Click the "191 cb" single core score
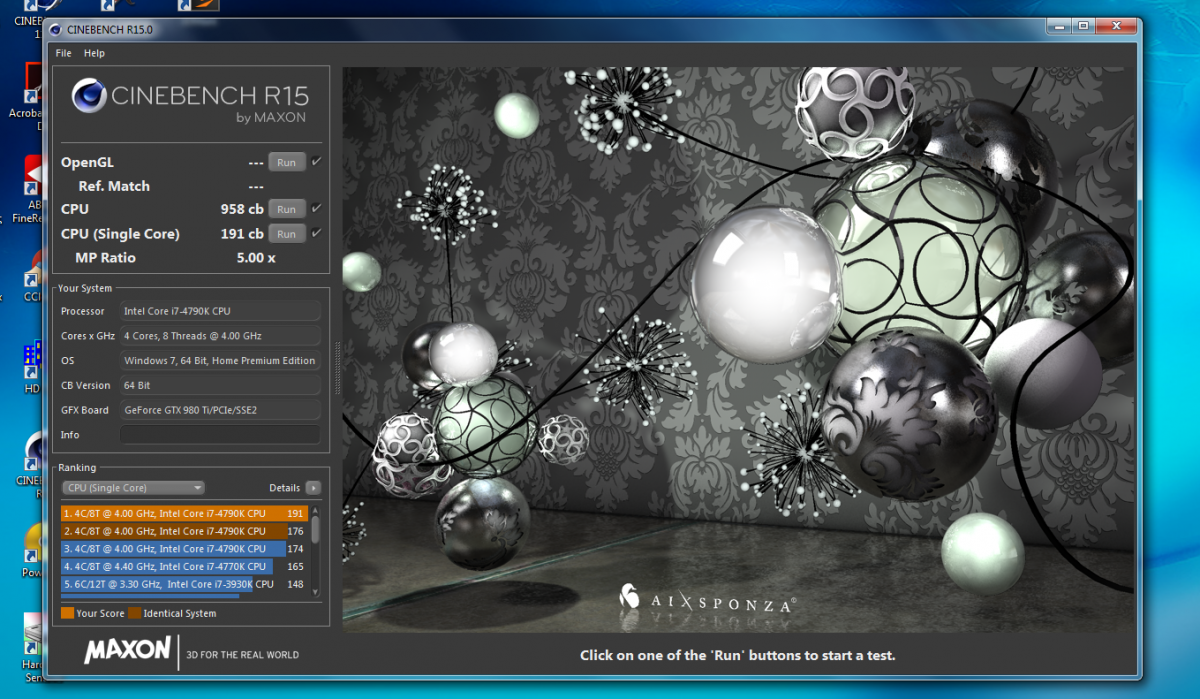 pyautogui.click(x=242, y=234)
